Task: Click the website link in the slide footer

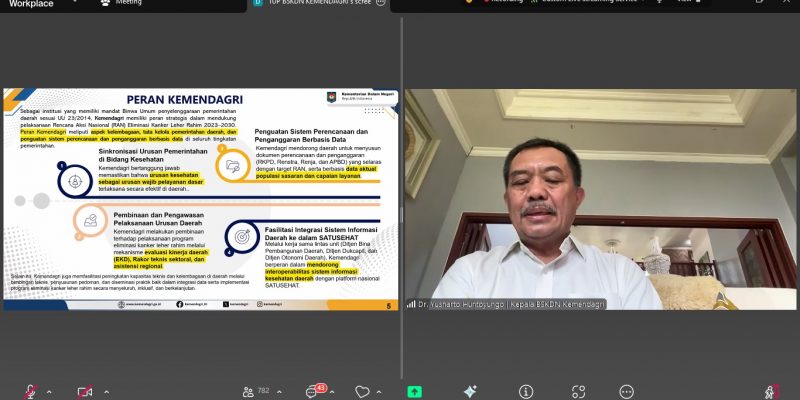Action: click(140, 305)
